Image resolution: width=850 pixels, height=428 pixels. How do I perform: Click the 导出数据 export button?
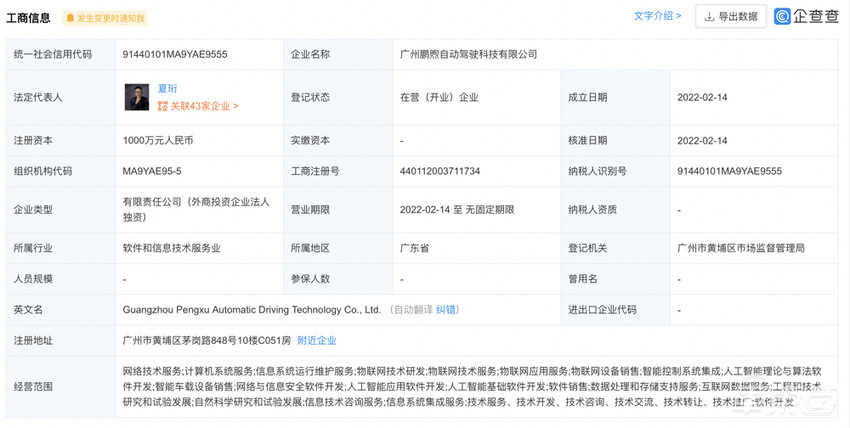731,17
